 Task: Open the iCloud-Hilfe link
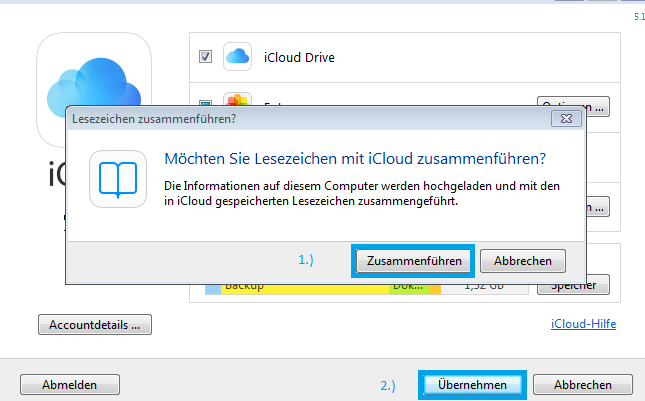[583, 324]
